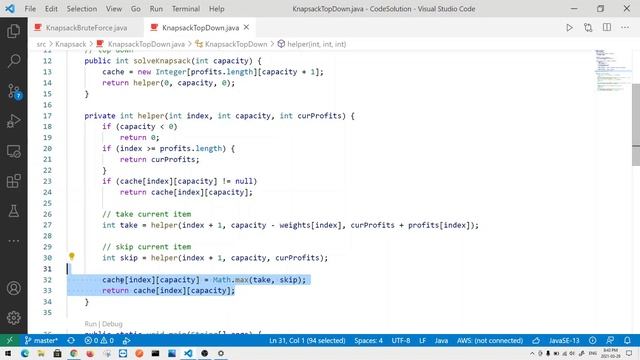Viewport: 640px width, 360px height.
Task: Synchronize changes icon in status bar
Action: pos(71,340)
